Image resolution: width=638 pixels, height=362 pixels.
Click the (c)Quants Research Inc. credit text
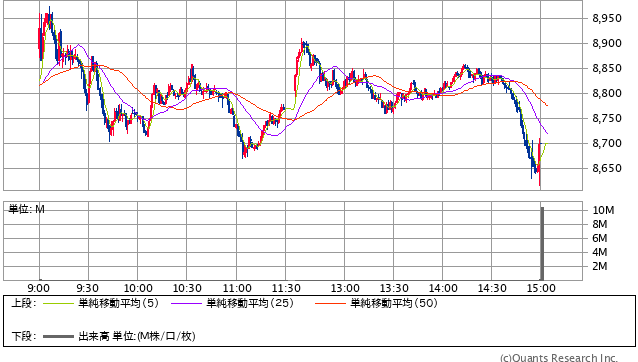(559, 358)
